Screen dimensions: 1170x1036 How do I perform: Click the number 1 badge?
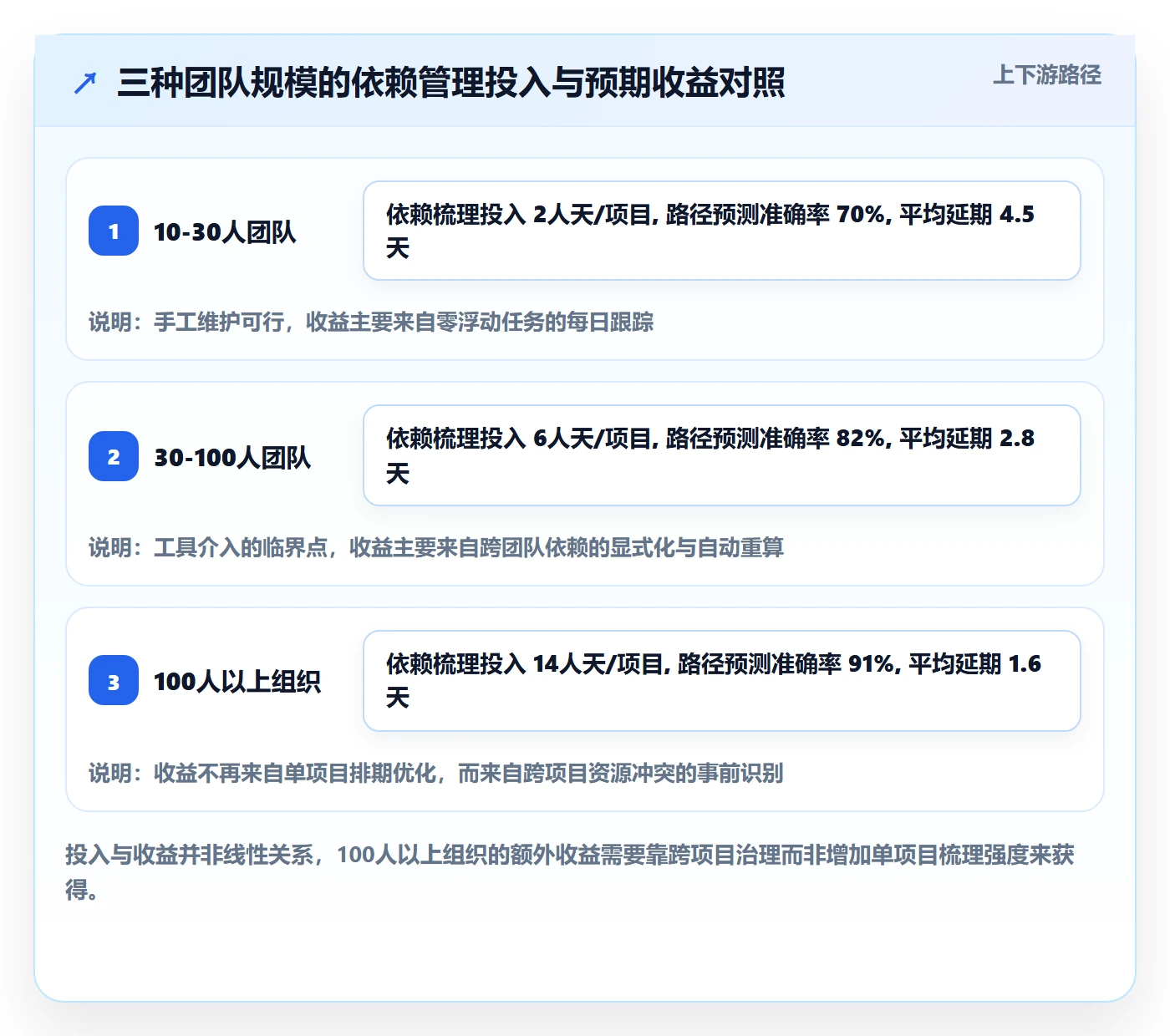point(114,231)
